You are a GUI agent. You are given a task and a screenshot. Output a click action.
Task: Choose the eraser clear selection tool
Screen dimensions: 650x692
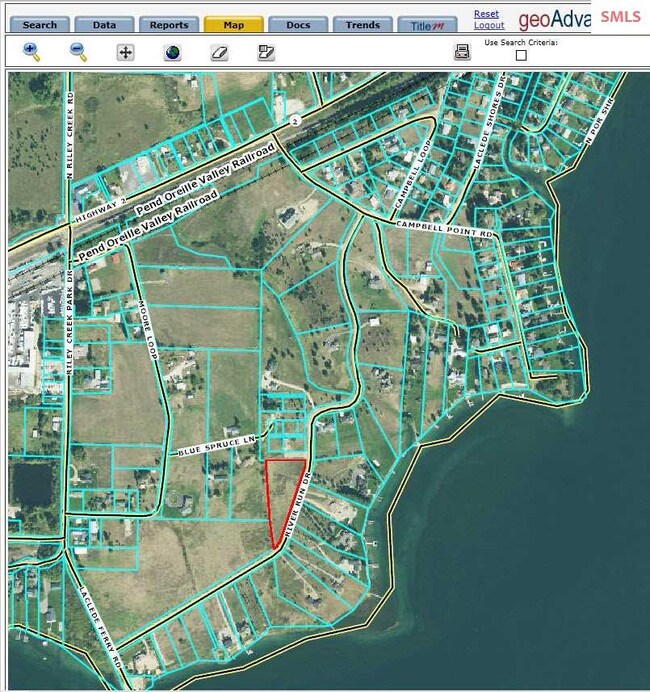[x=219, y=52]
